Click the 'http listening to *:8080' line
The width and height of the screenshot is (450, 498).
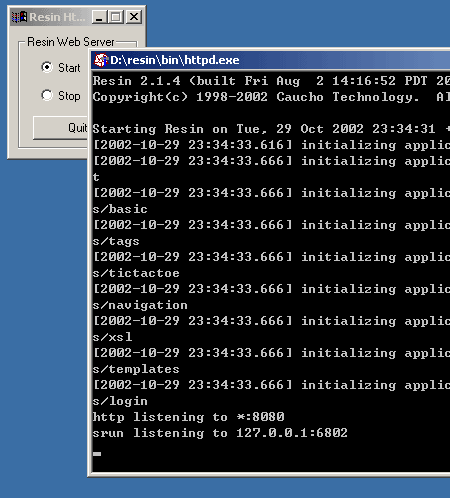tap(188, 417)
